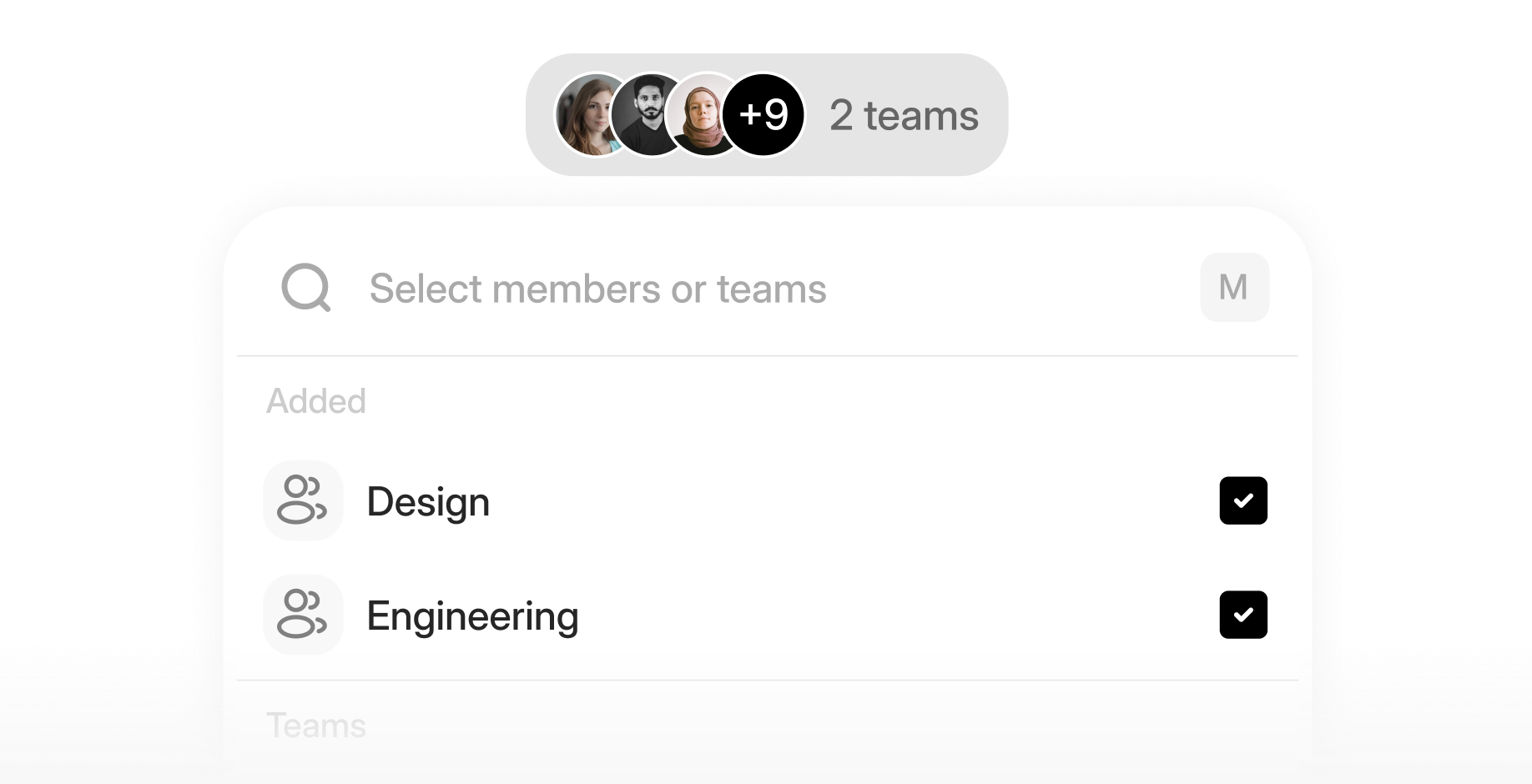The height and width of the screenshot is (784, 1532).
Task: Click the Added section header
Action: point(316,401)
